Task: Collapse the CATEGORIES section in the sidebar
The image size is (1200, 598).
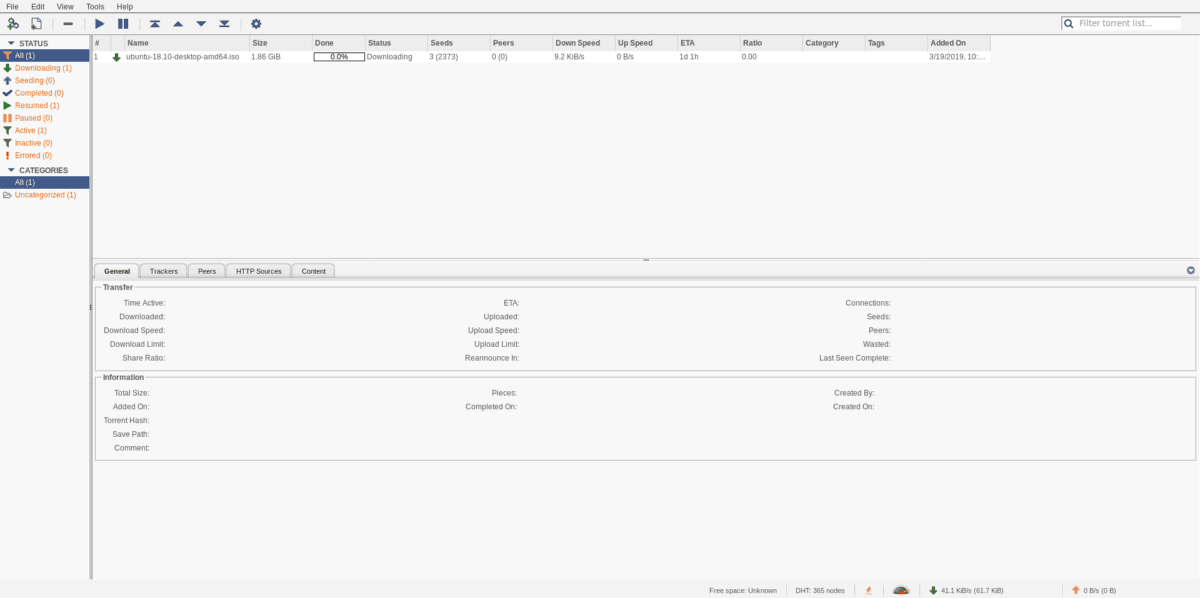Action: click(10, 170)
